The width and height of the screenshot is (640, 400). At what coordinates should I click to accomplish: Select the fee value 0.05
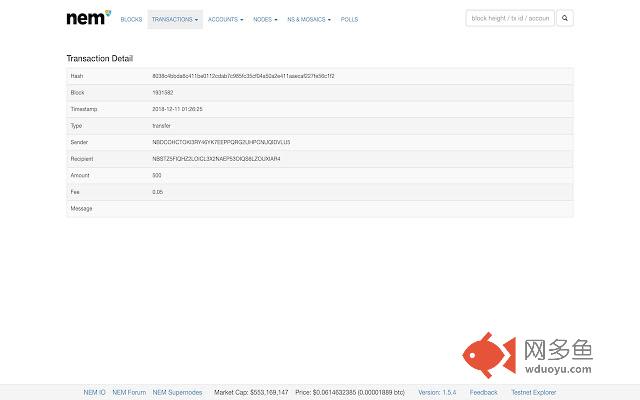[x=158, y=192]
